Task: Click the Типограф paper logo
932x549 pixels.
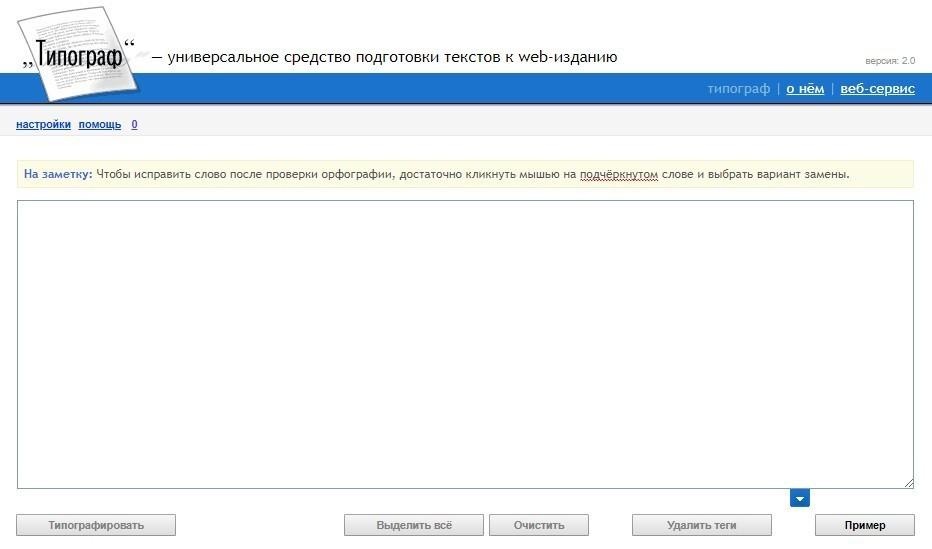Action: (x=76, y=52)
